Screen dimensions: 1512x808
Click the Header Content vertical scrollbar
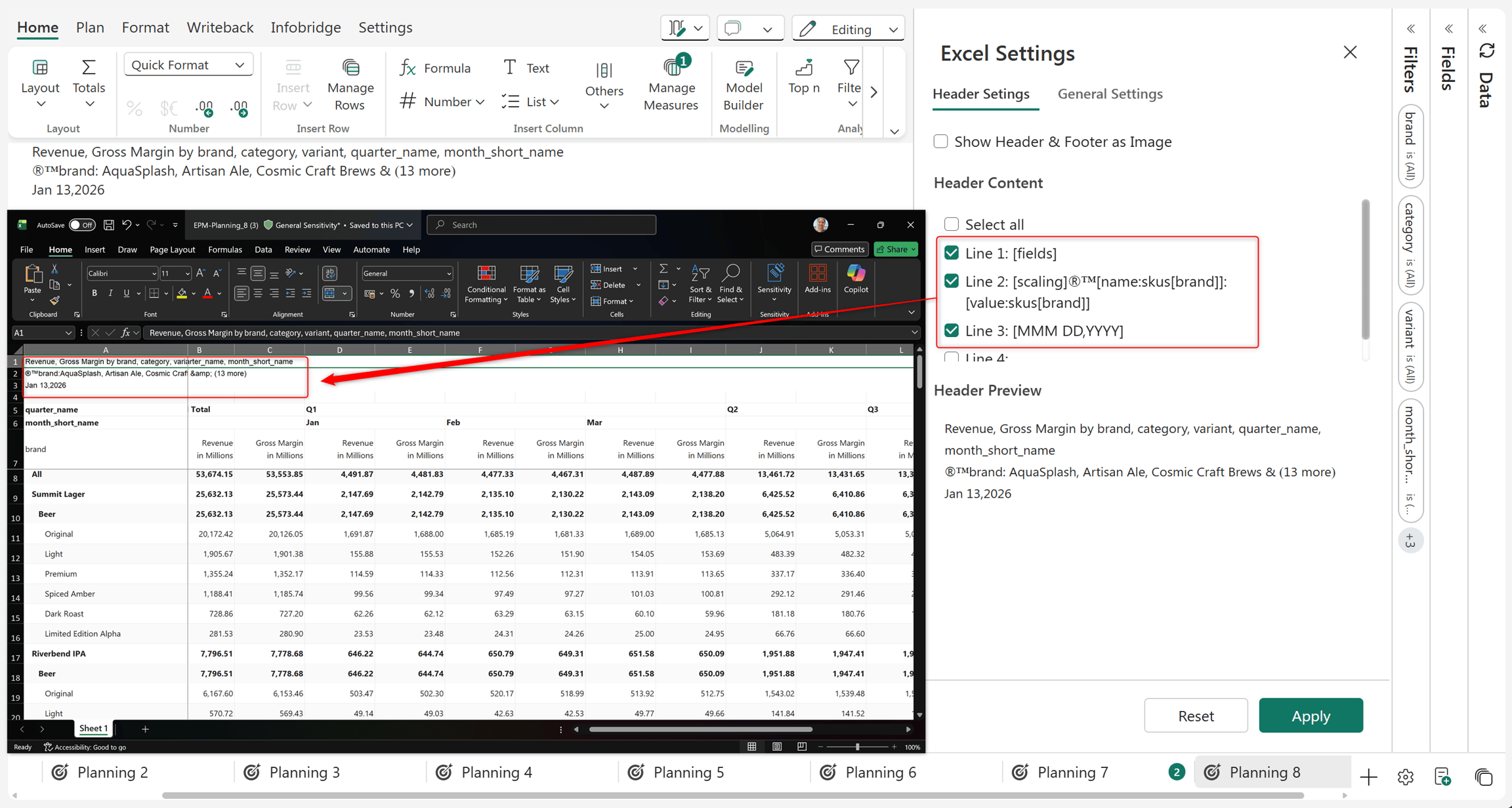pos(1366,270)
